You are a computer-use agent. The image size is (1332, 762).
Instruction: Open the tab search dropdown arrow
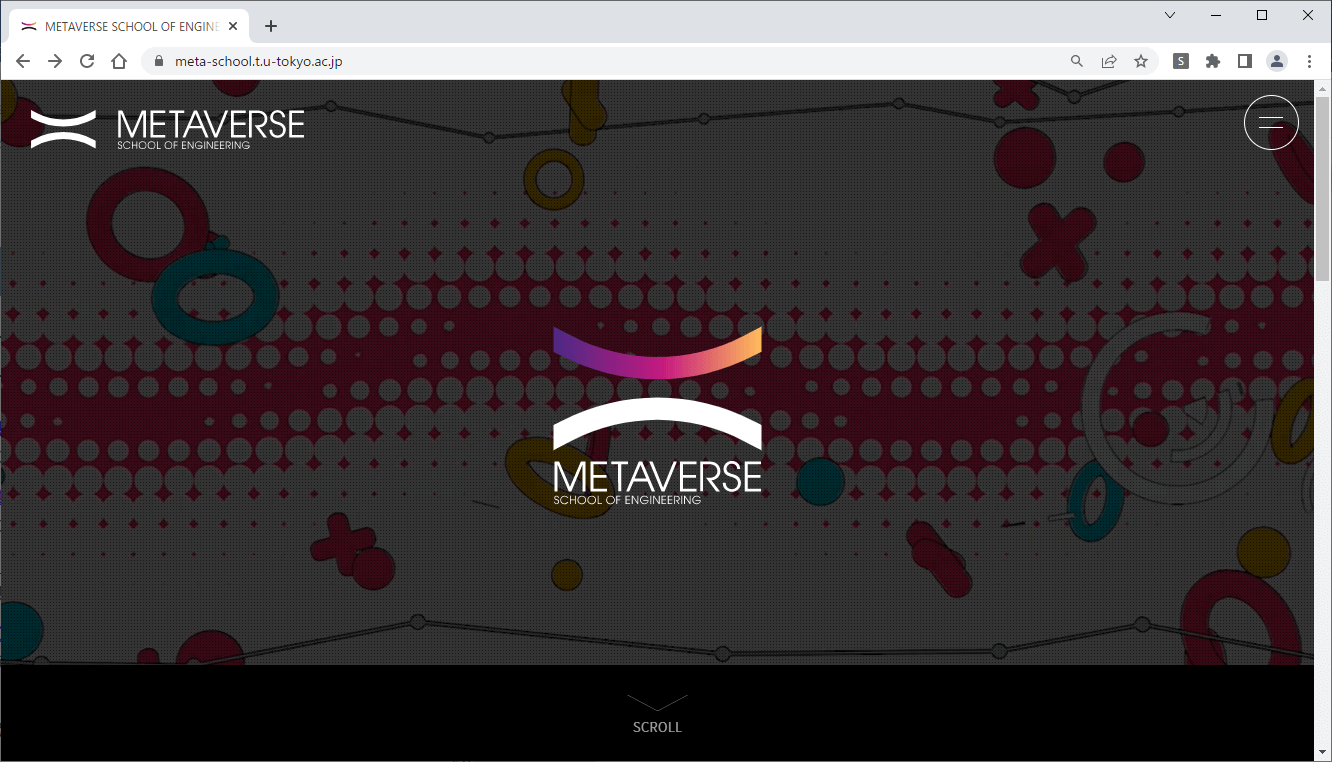pos(1170,15)
